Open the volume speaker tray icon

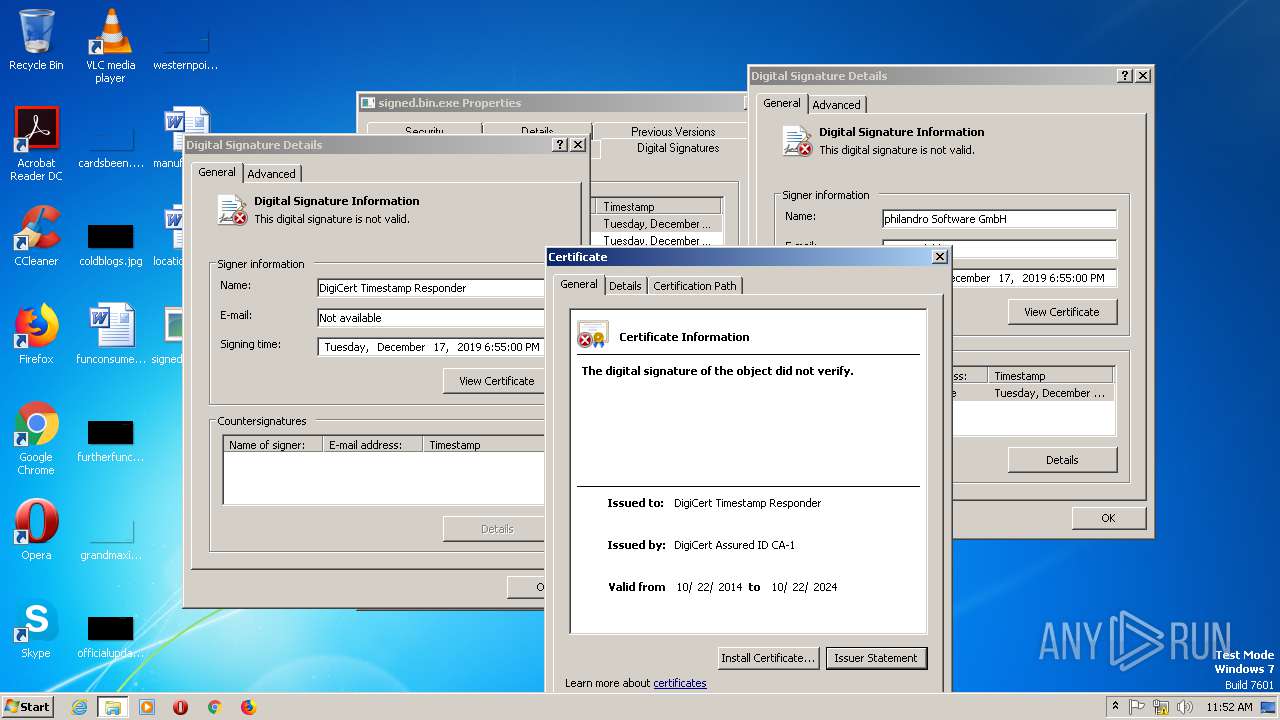point(1185,707)
